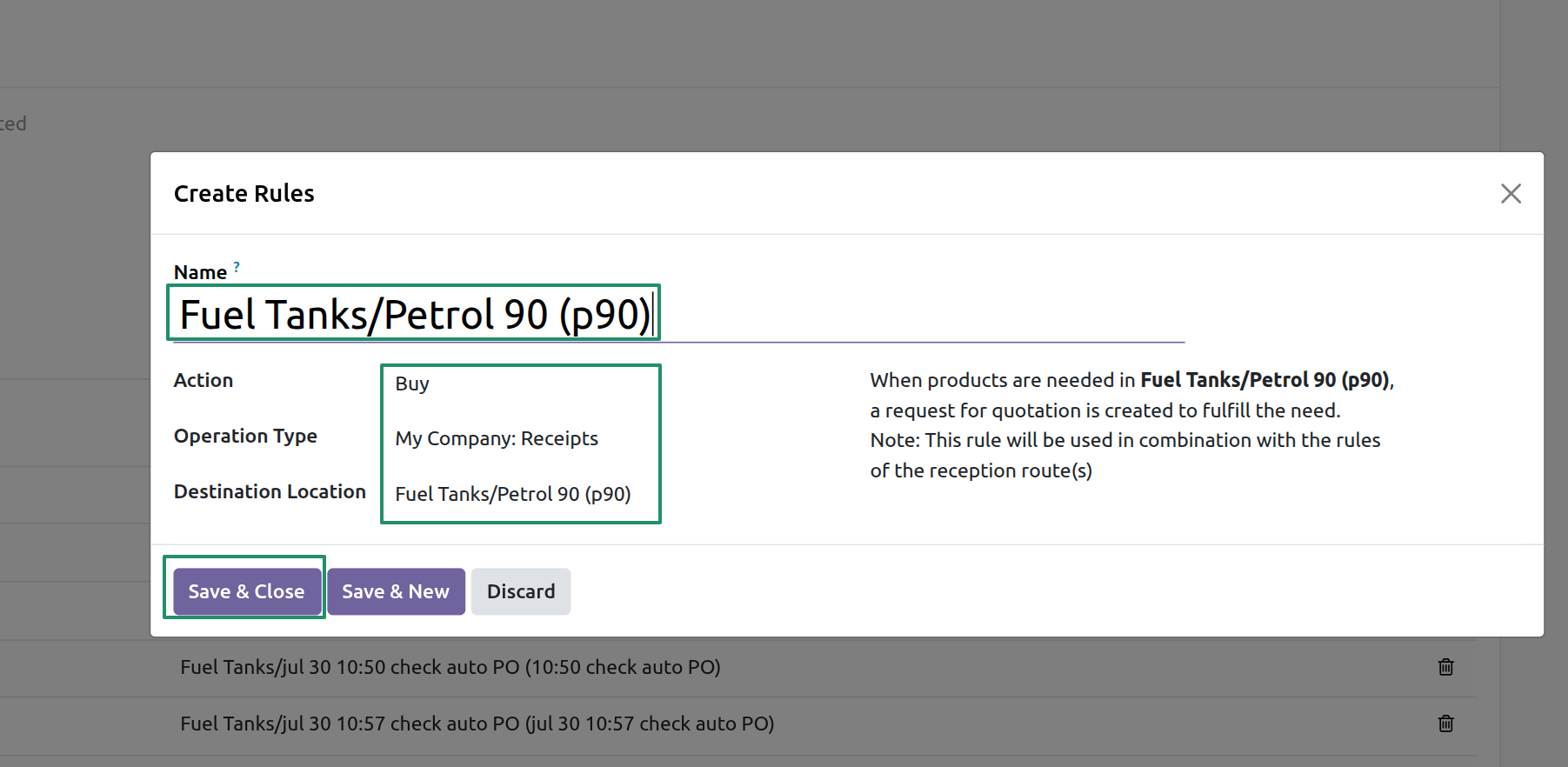Click the Save & New button

pos(396,591)
